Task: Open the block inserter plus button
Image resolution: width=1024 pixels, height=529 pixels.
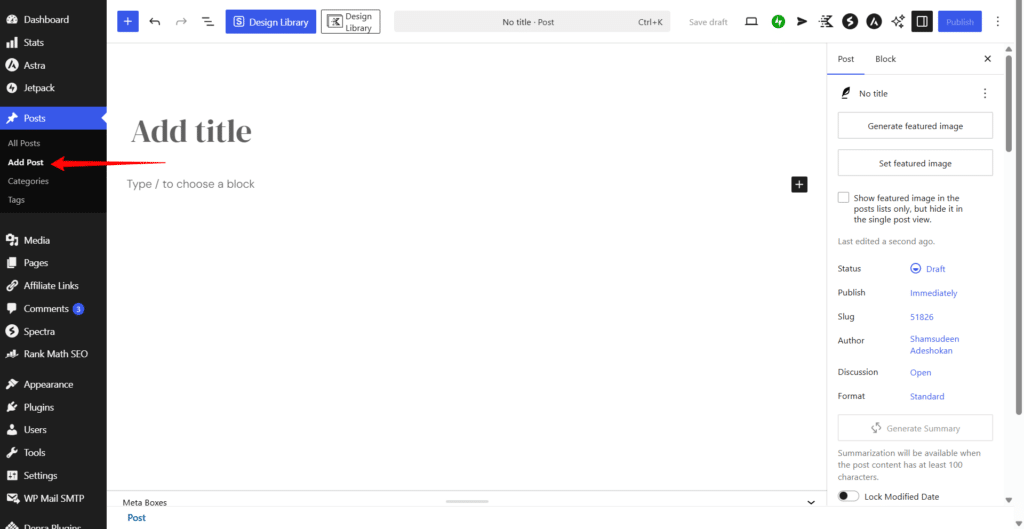Action: (128, 22)
